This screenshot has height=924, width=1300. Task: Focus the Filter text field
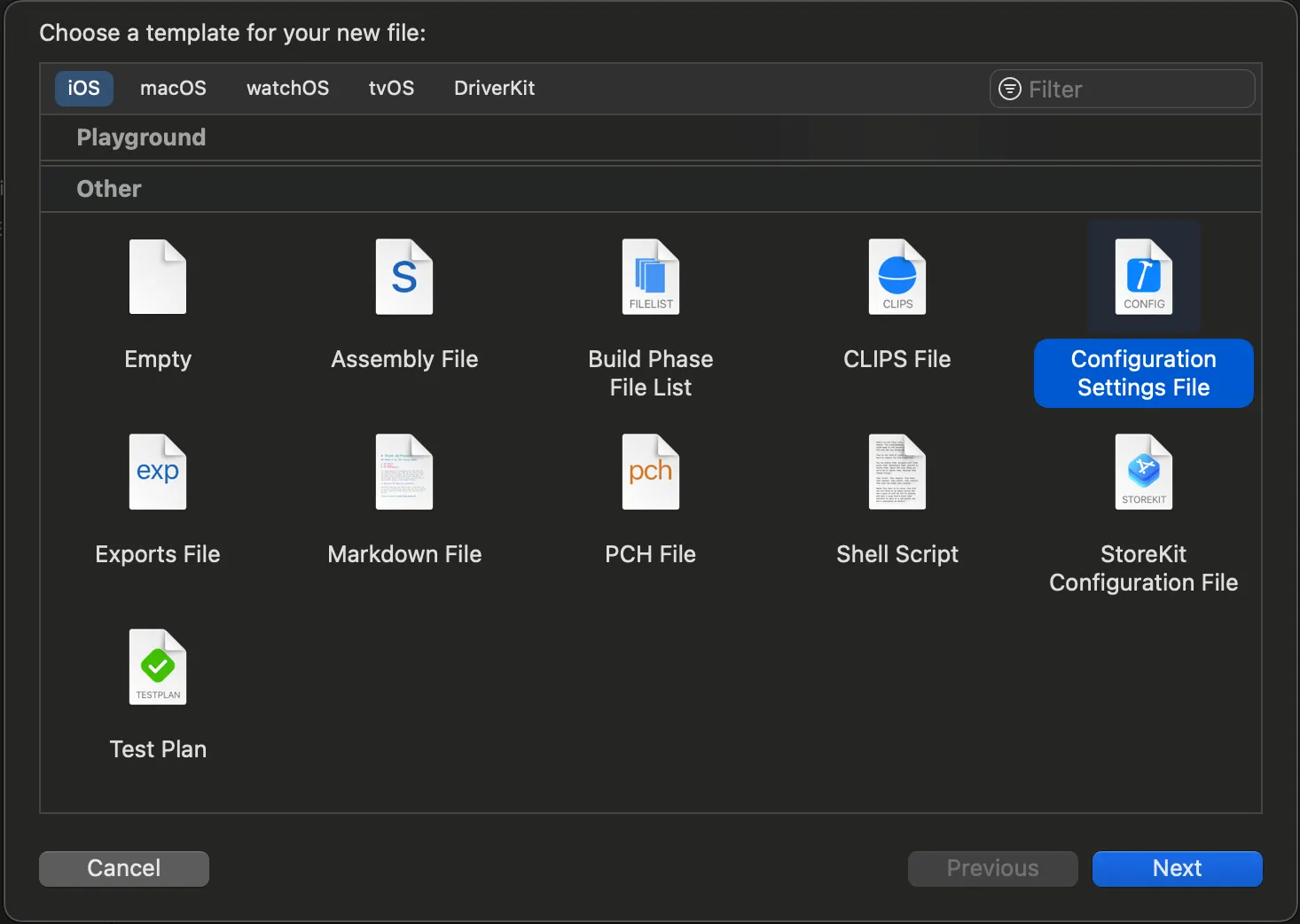(1135, 89)
